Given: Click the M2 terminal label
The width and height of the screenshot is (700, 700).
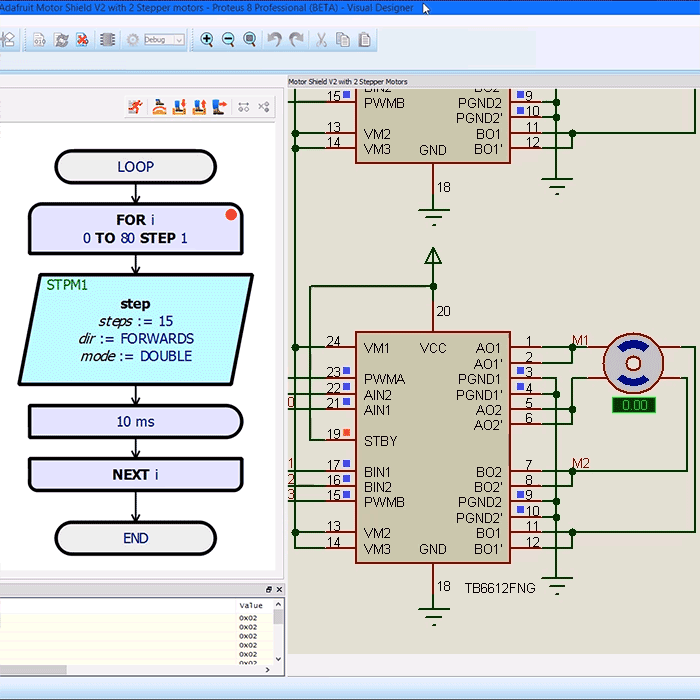Looking at the screenshot, I should 581,463.
